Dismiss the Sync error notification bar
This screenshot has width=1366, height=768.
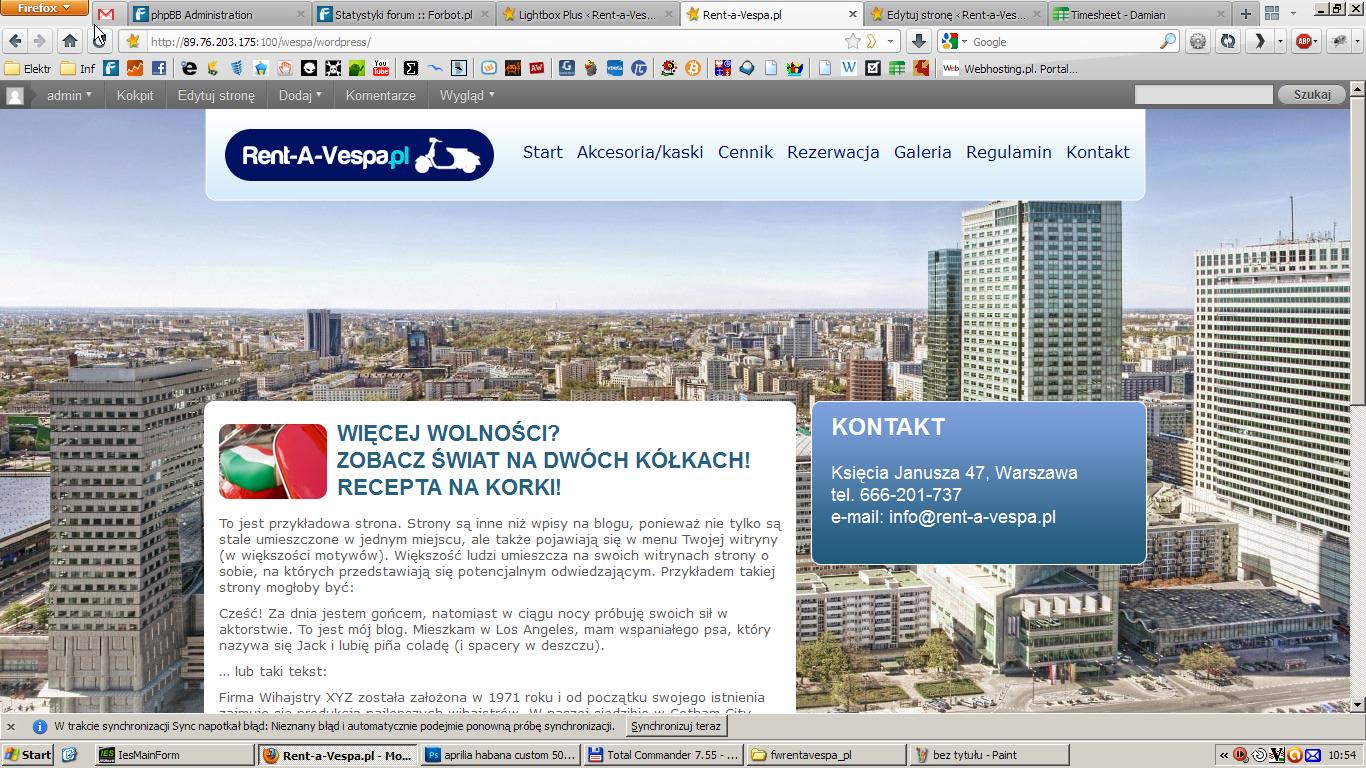coord(11,727)
